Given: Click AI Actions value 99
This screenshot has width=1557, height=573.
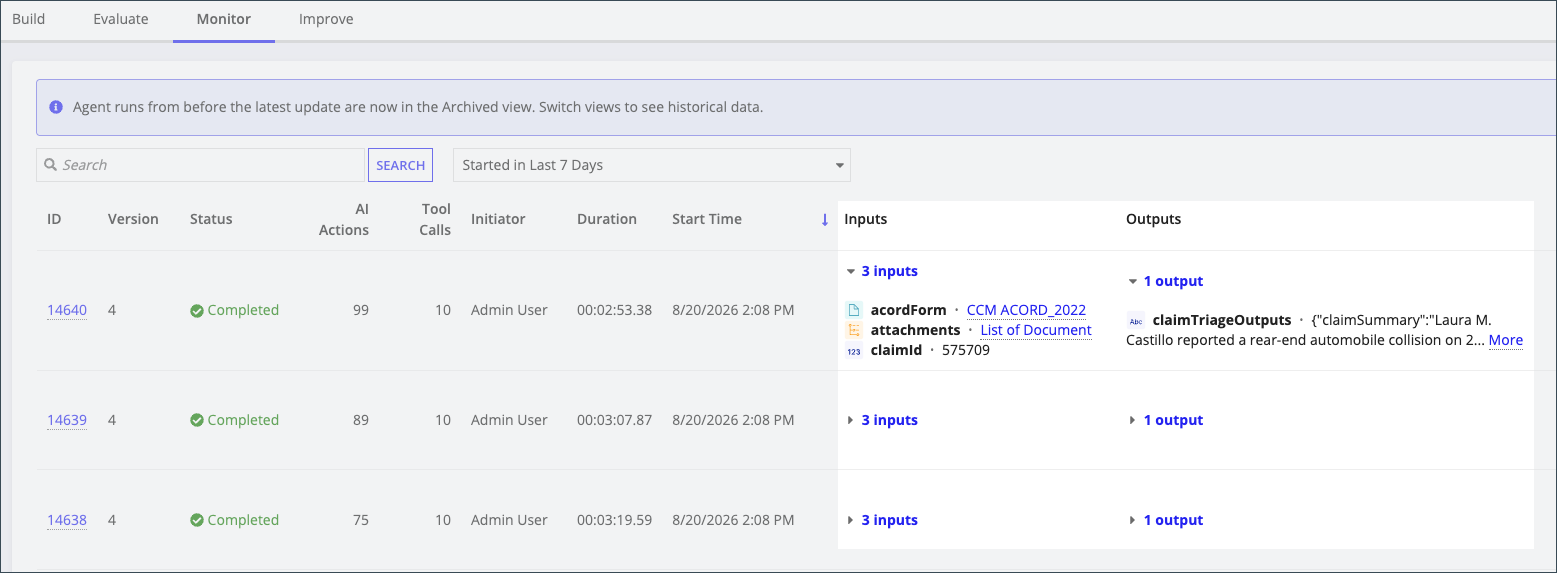Looking at the screenshot, I should click(360, 310).
